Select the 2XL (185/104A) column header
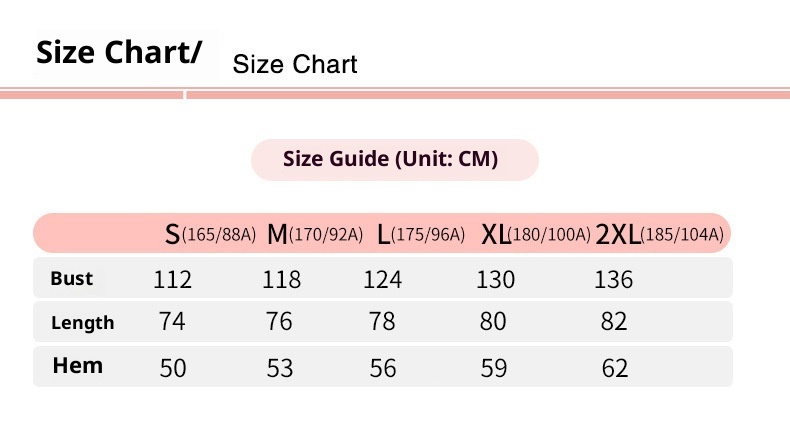This screenshot has width=790, height=428. 658,234
